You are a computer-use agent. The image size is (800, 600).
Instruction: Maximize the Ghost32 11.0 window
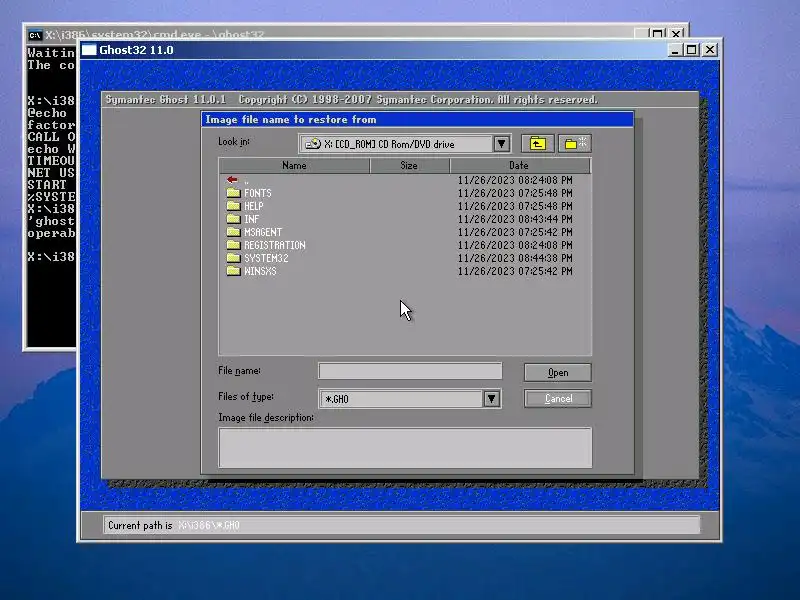tap(692, 50)
